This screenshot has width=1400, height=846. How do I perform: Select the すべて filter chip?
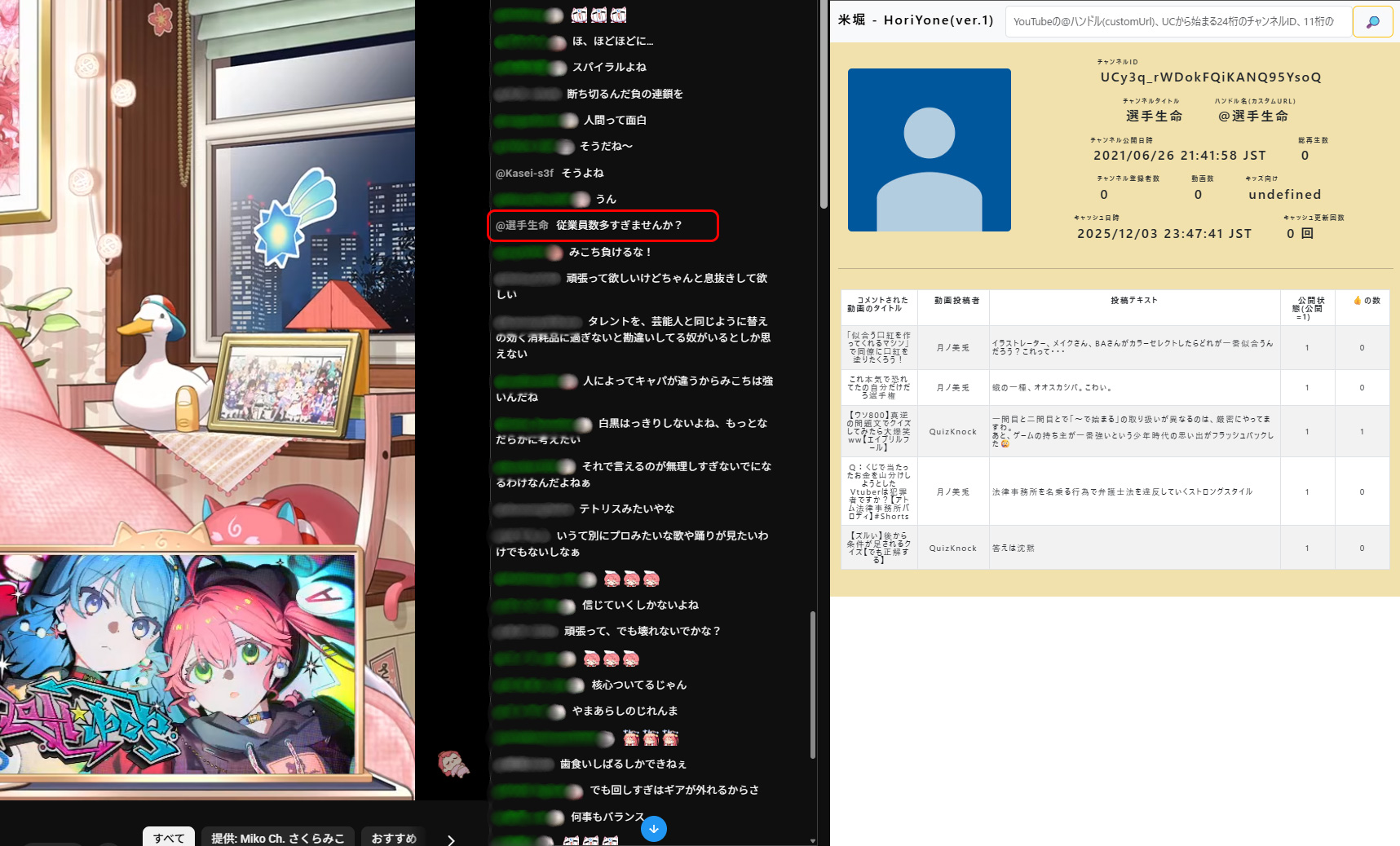(x=169, y=838)
